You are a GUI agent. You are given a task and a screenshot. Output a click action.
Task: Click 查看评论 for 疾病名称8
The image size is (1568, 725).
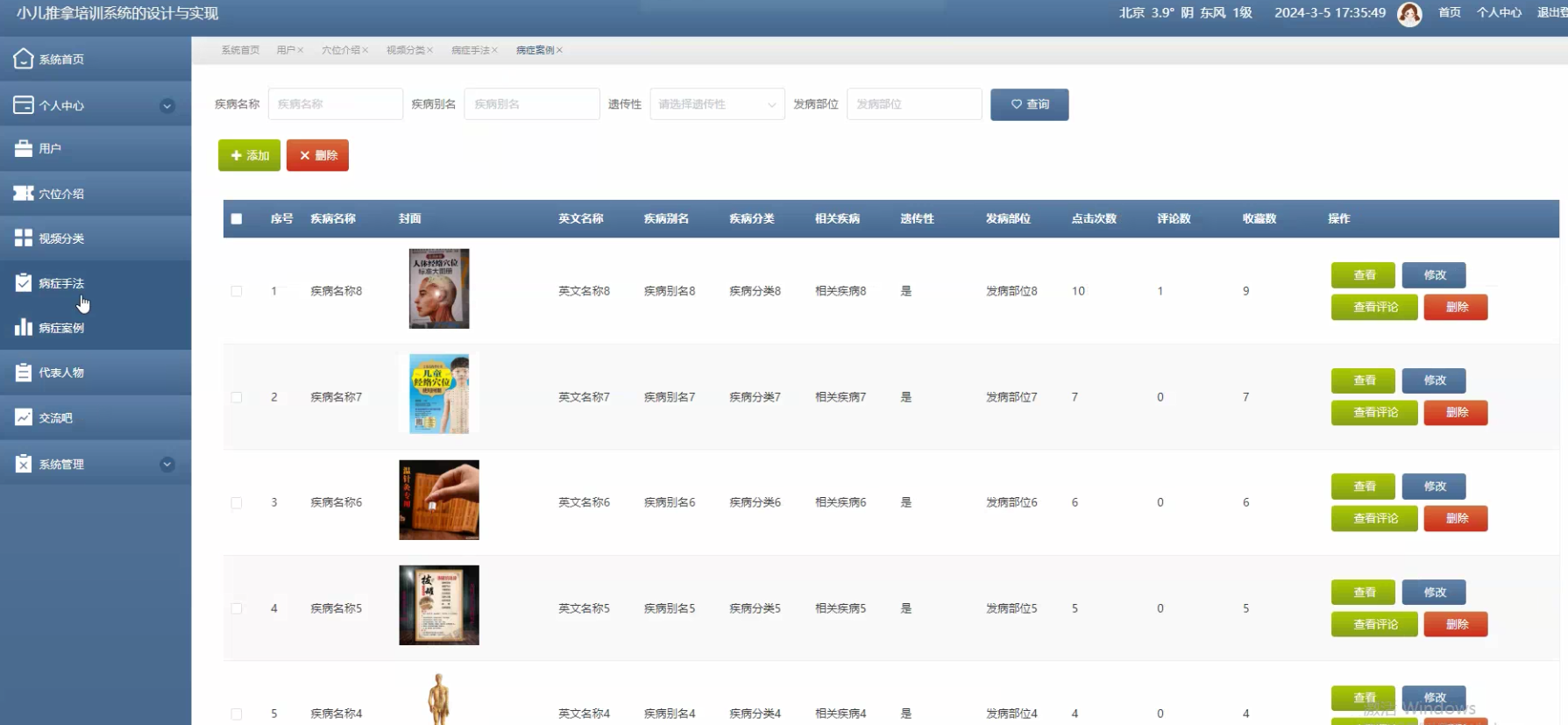pos(1374,307)
